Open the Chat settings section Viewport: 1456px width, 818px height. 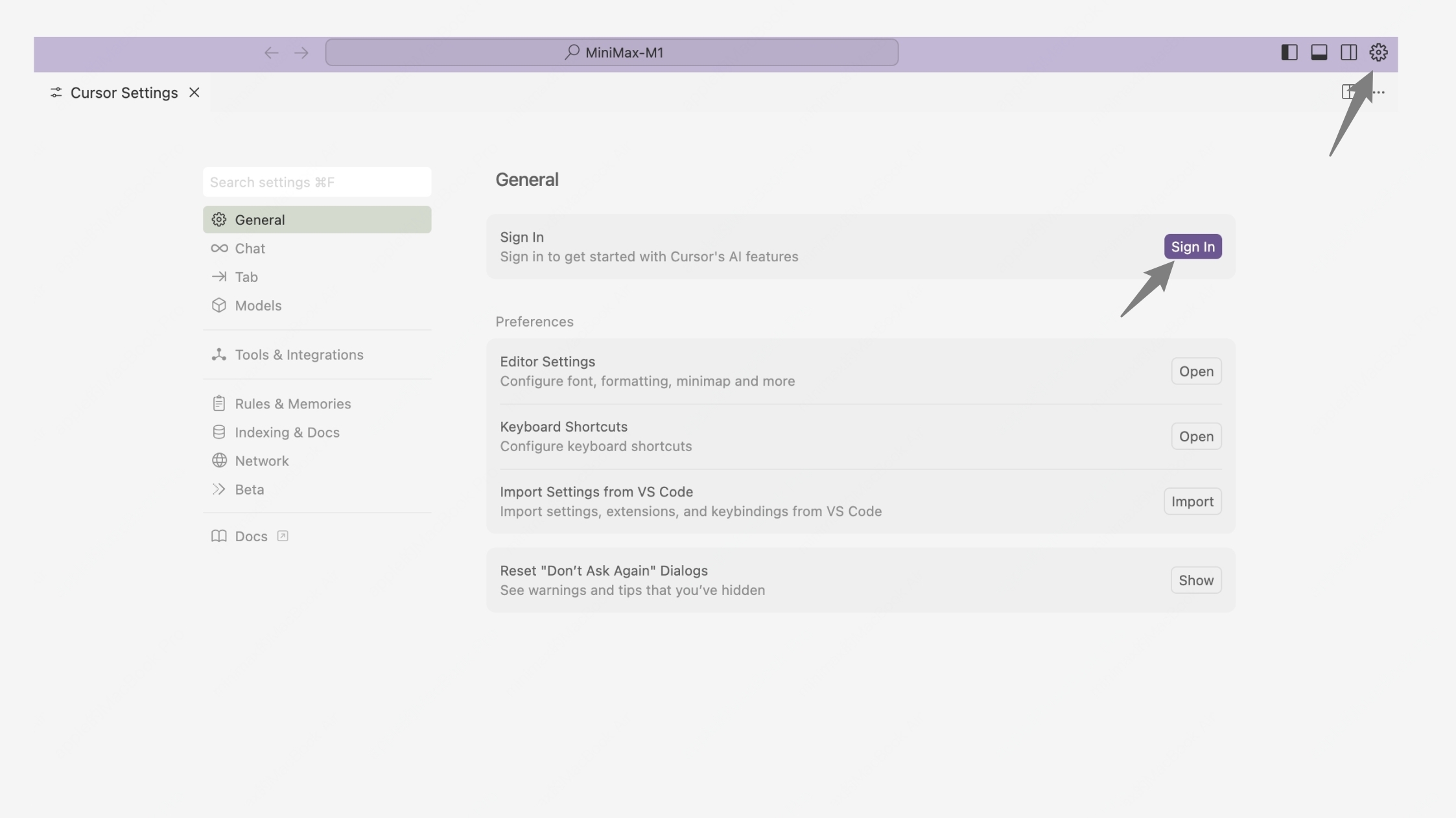coord(250,248)
